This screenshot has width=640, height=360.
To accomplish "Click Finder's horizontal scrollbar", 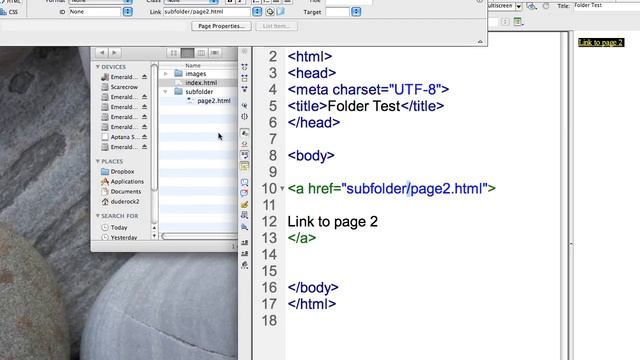I will [199, 236].
